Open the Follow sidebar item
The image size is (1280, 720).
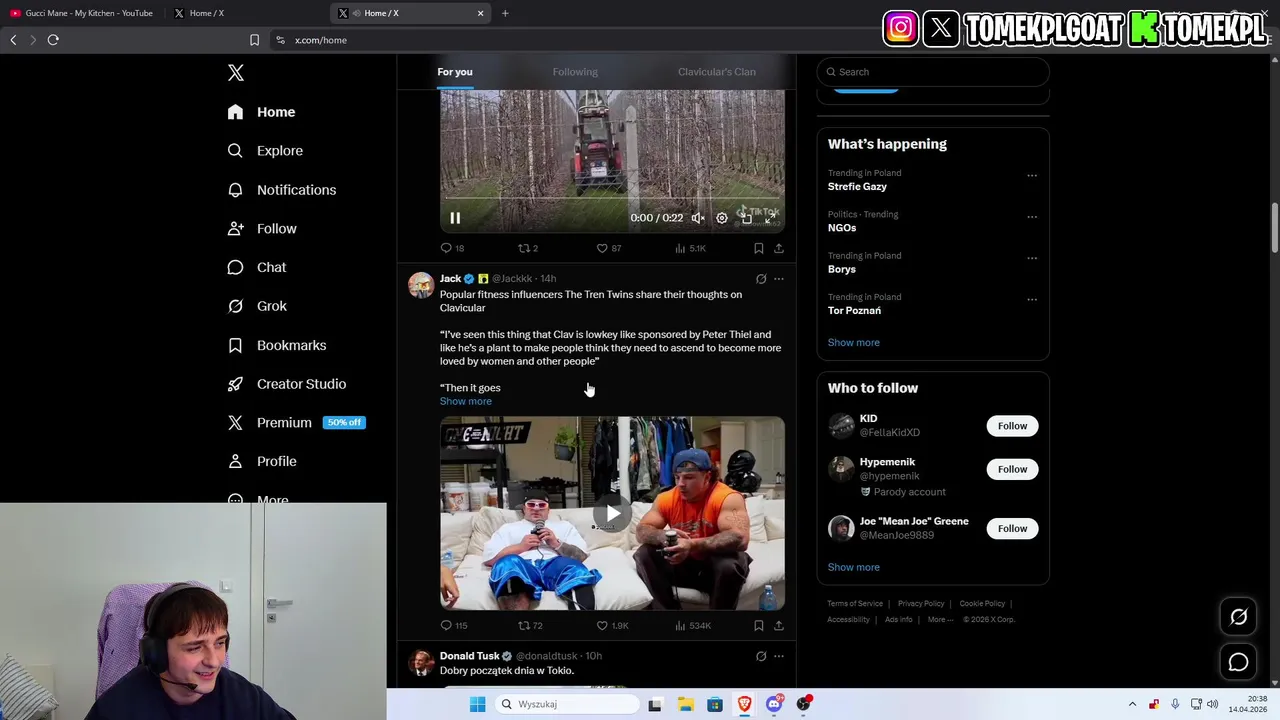[x=262, y=229]
